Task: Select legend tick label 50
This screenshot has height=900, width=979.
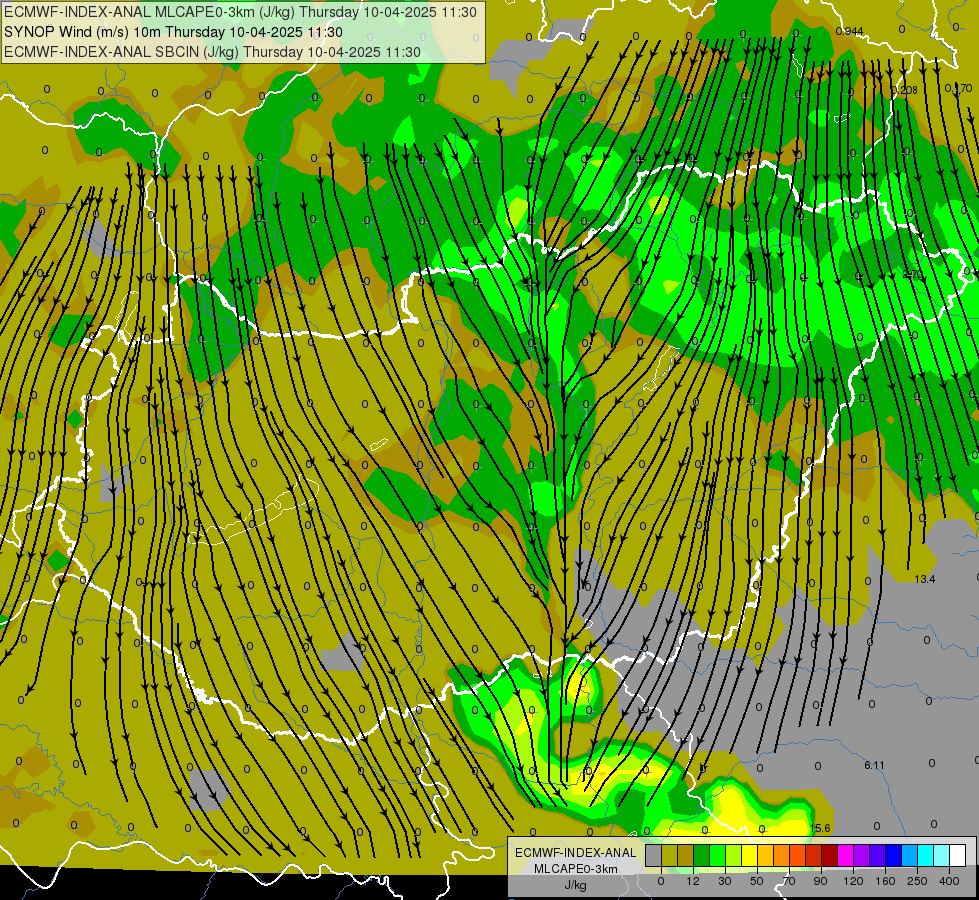Action: tap(757, 881)
